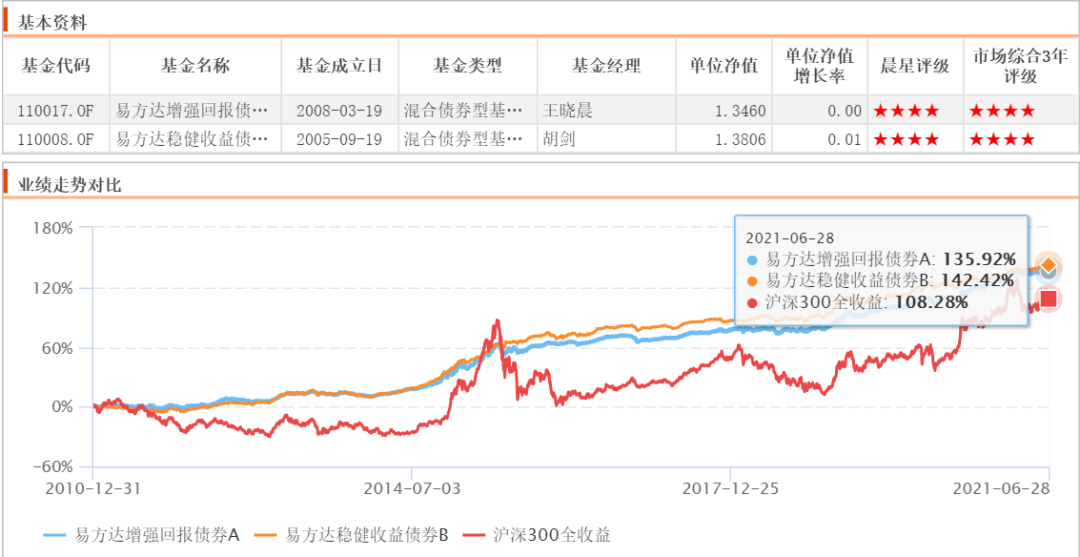The width and height of the screenshot is (1080, 557).
Task: Click red dot beside 沪深300全收益 in tooltip
Action: click(754, 302)
